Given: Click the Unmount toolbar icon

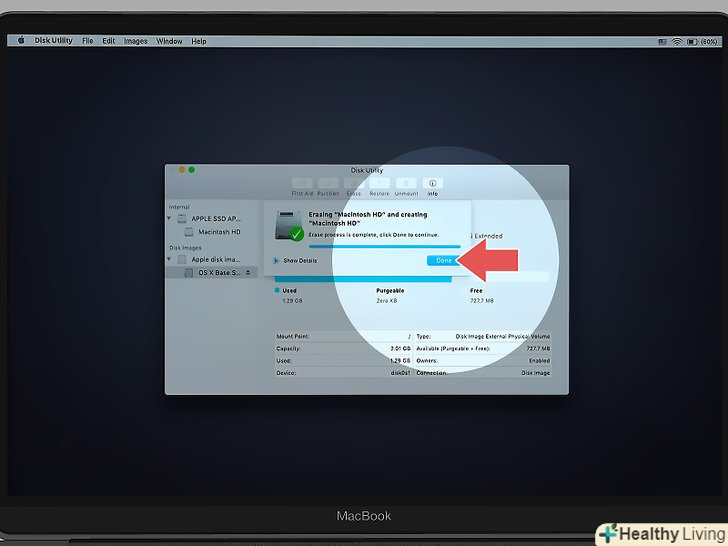Looking at the screenshot, I should tap(406, 183).
